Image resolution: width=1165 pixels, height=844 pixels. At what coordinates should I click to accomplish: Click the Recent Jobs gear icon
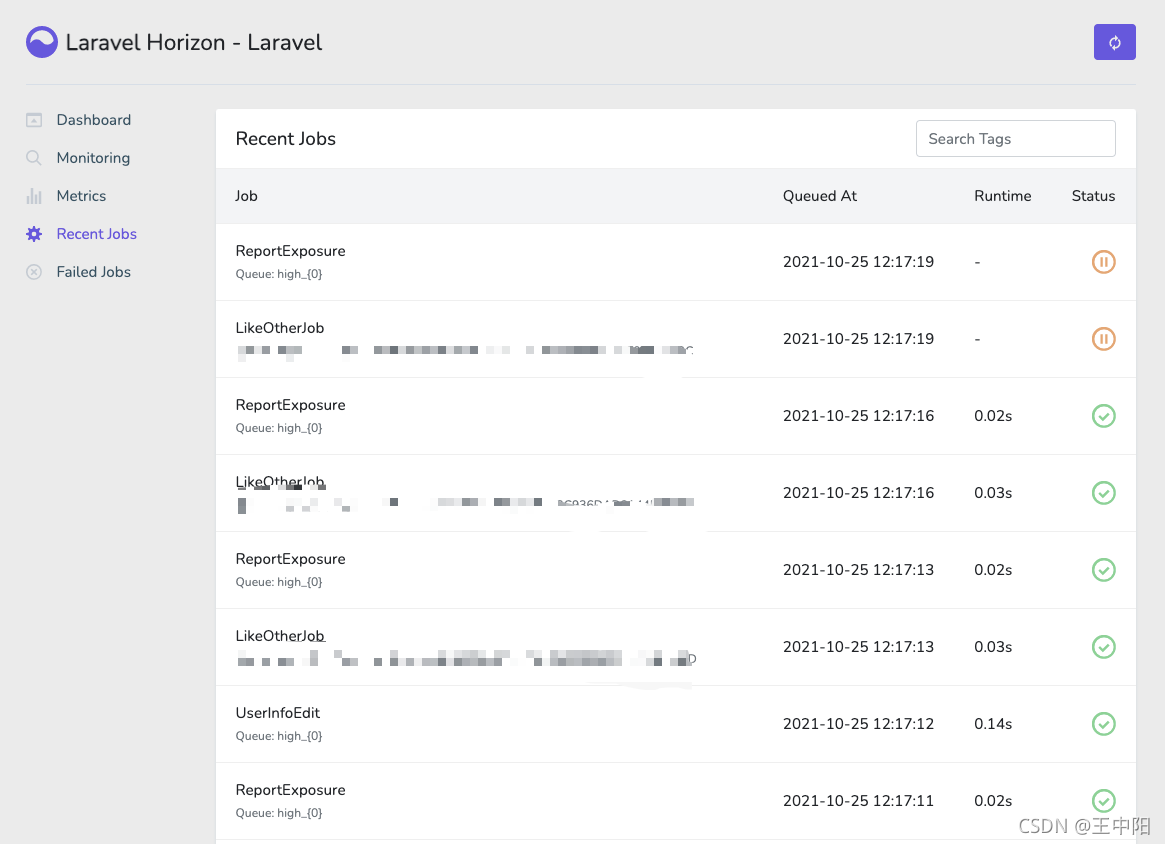[x=34, y=233]
